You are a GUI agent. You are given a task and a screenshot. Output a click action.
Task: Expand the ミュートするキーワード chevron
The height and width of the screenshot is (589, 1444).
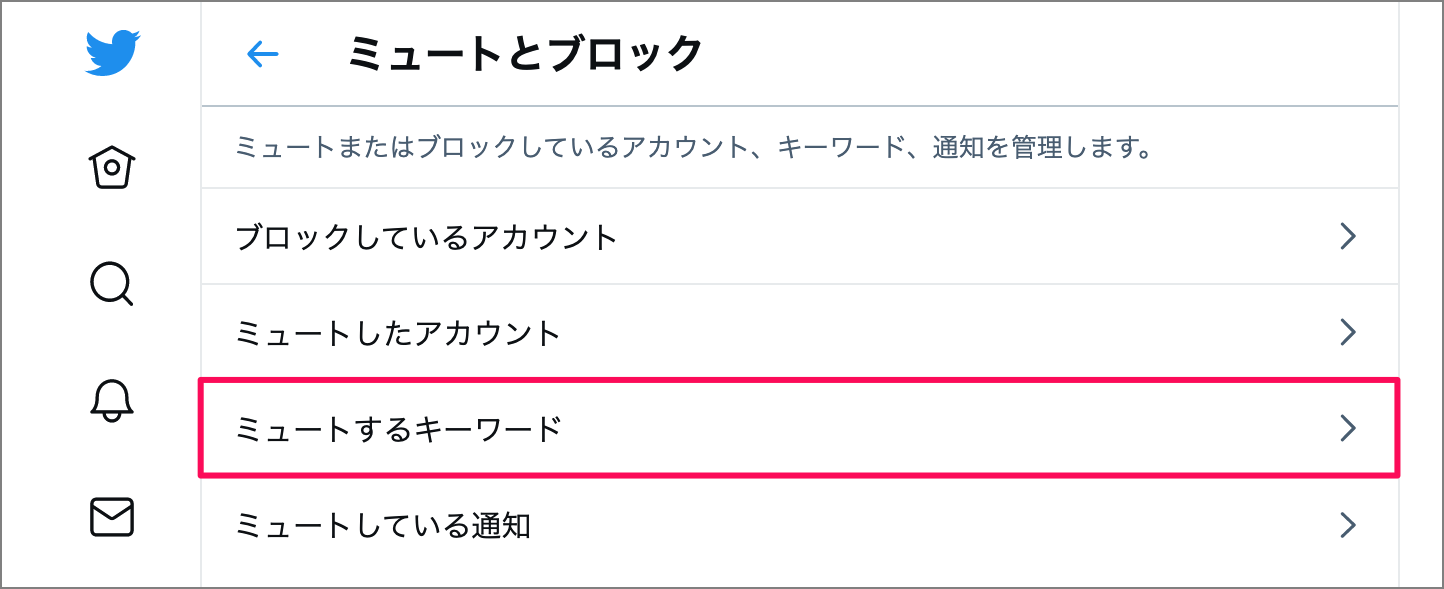coord(1350,428)
